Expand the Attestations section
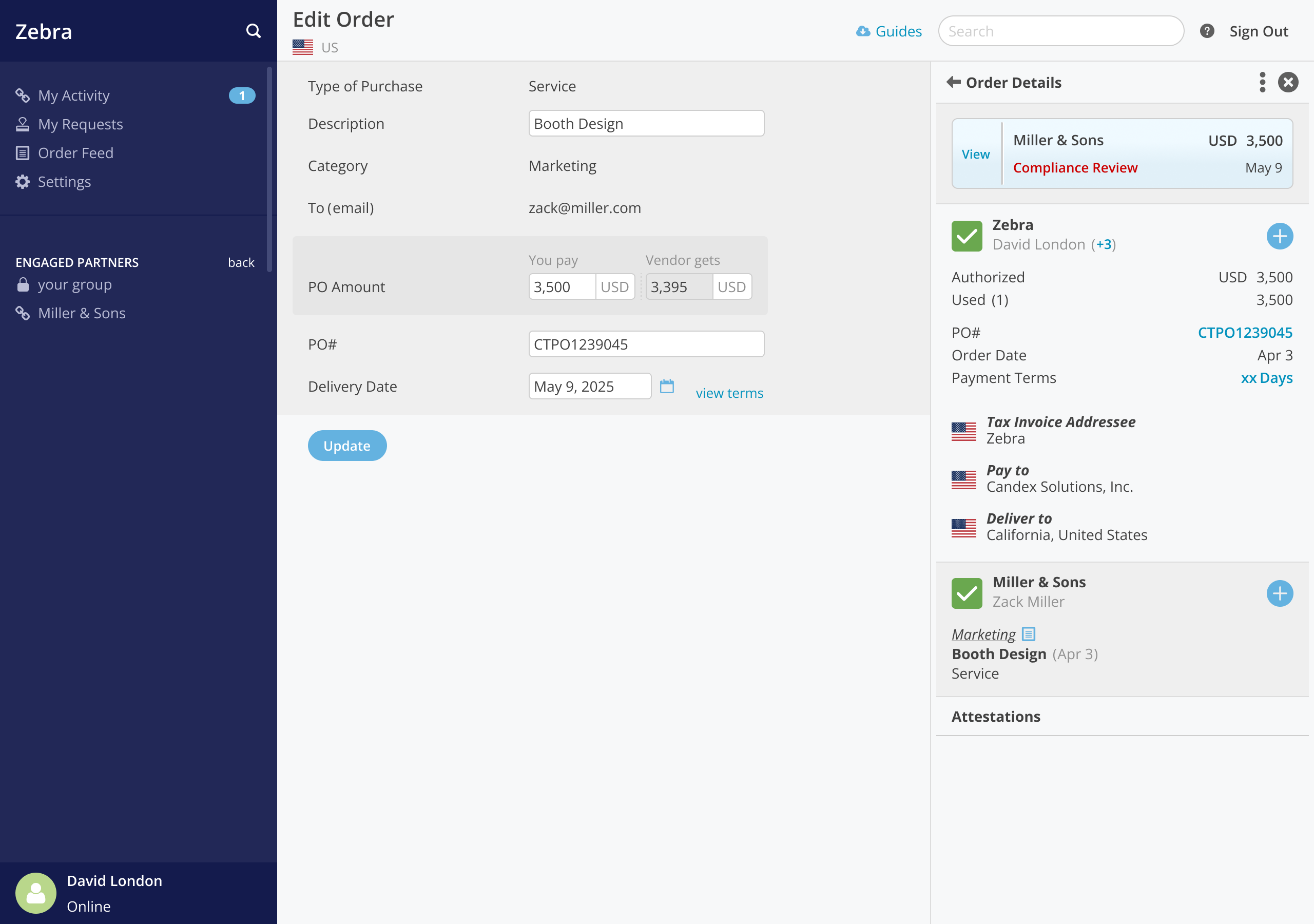The height and width of the screenshot is (924, 1314). [996, 717]
